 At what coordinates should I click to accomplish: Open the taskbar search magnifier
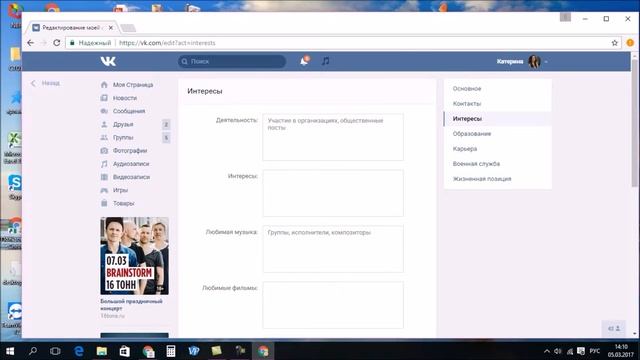(33, 351)
